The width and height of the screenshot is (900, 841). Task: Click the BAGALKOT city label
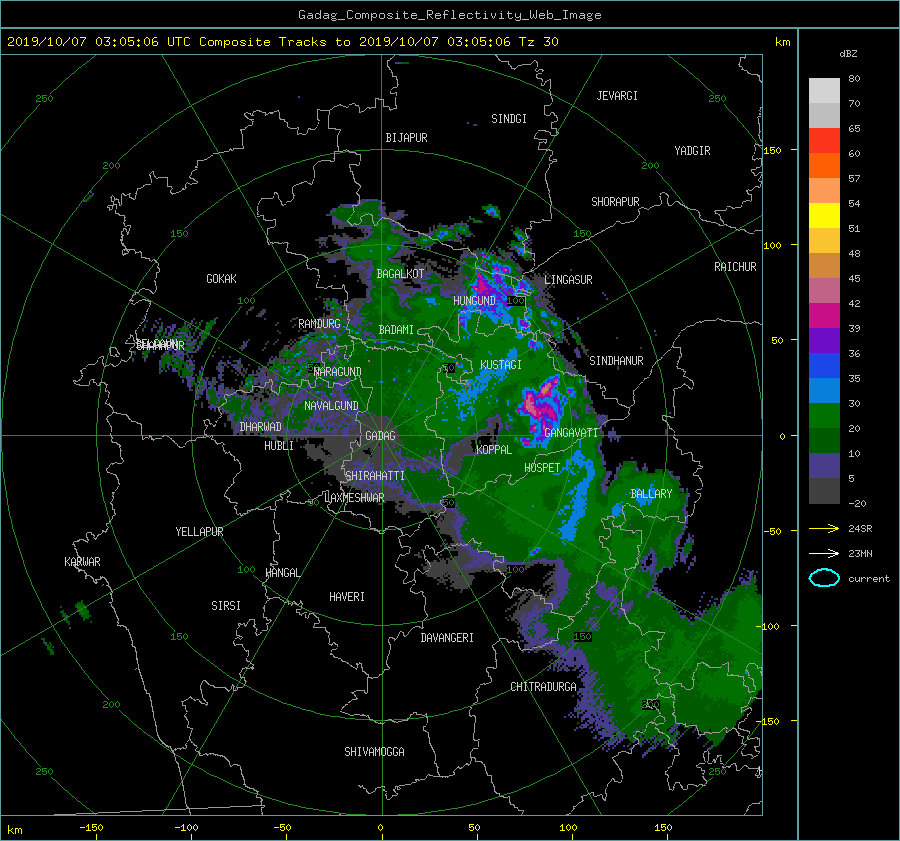point(400,274)
